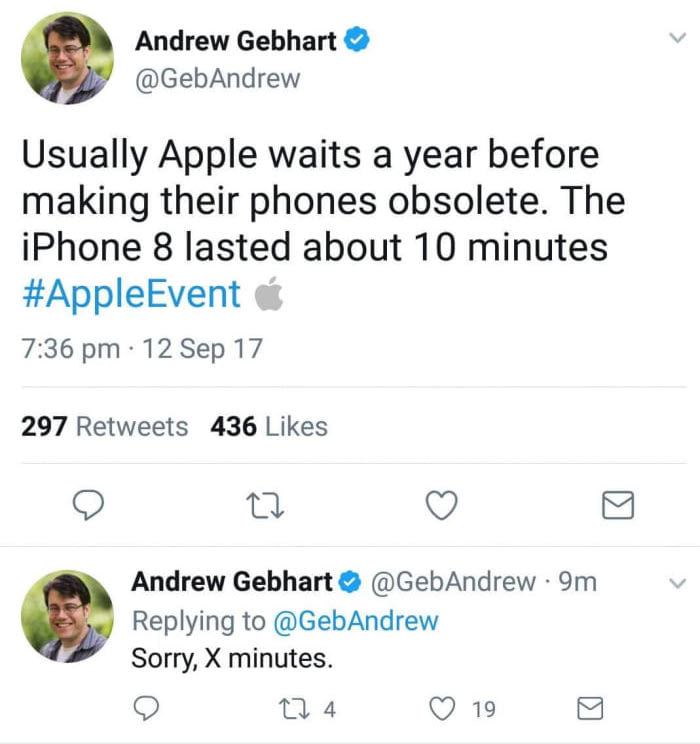Reply to the 'Sorry, X minutes' tweet
The width and height of the screenshot is (700, 744).
(146, 708)
